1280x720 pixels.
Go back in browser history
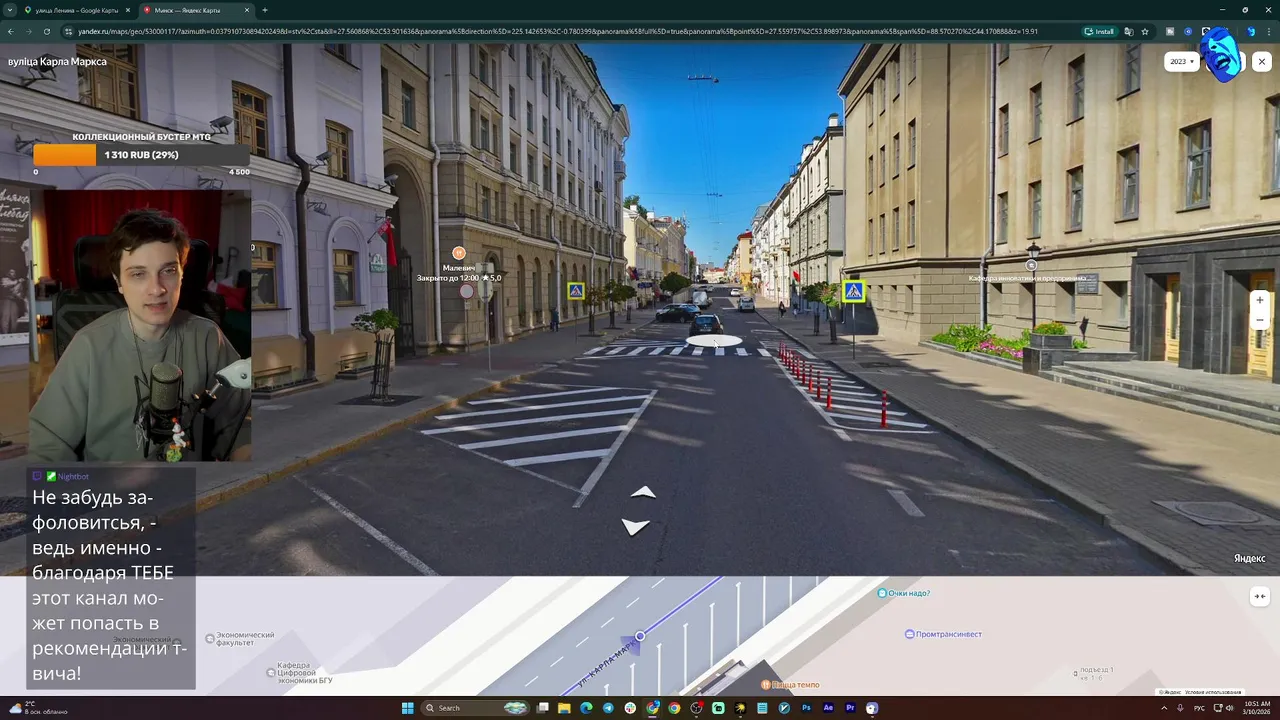[10, 31]
